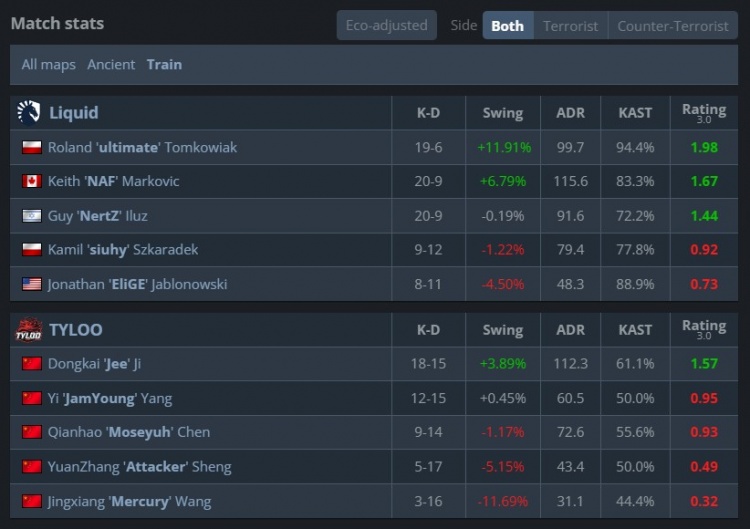
Task: Switch side filter to Terrorist
Action: (571, 26)
